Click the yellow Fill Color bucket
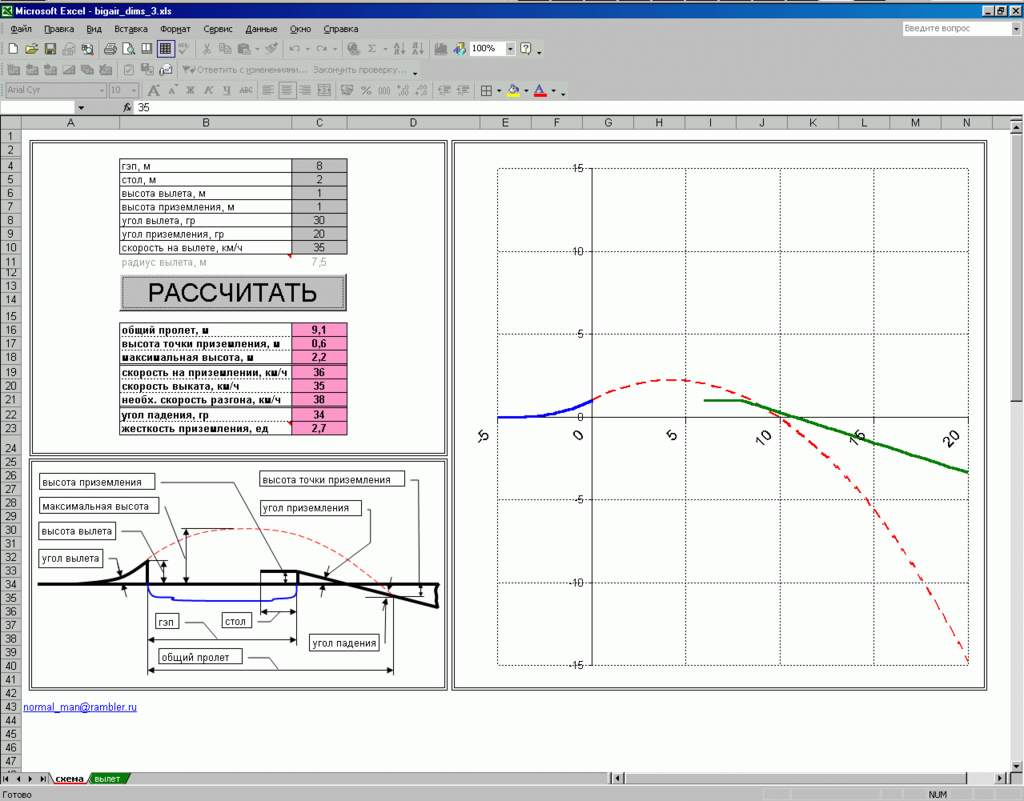 pyautogui.click(x=513, y=90)
